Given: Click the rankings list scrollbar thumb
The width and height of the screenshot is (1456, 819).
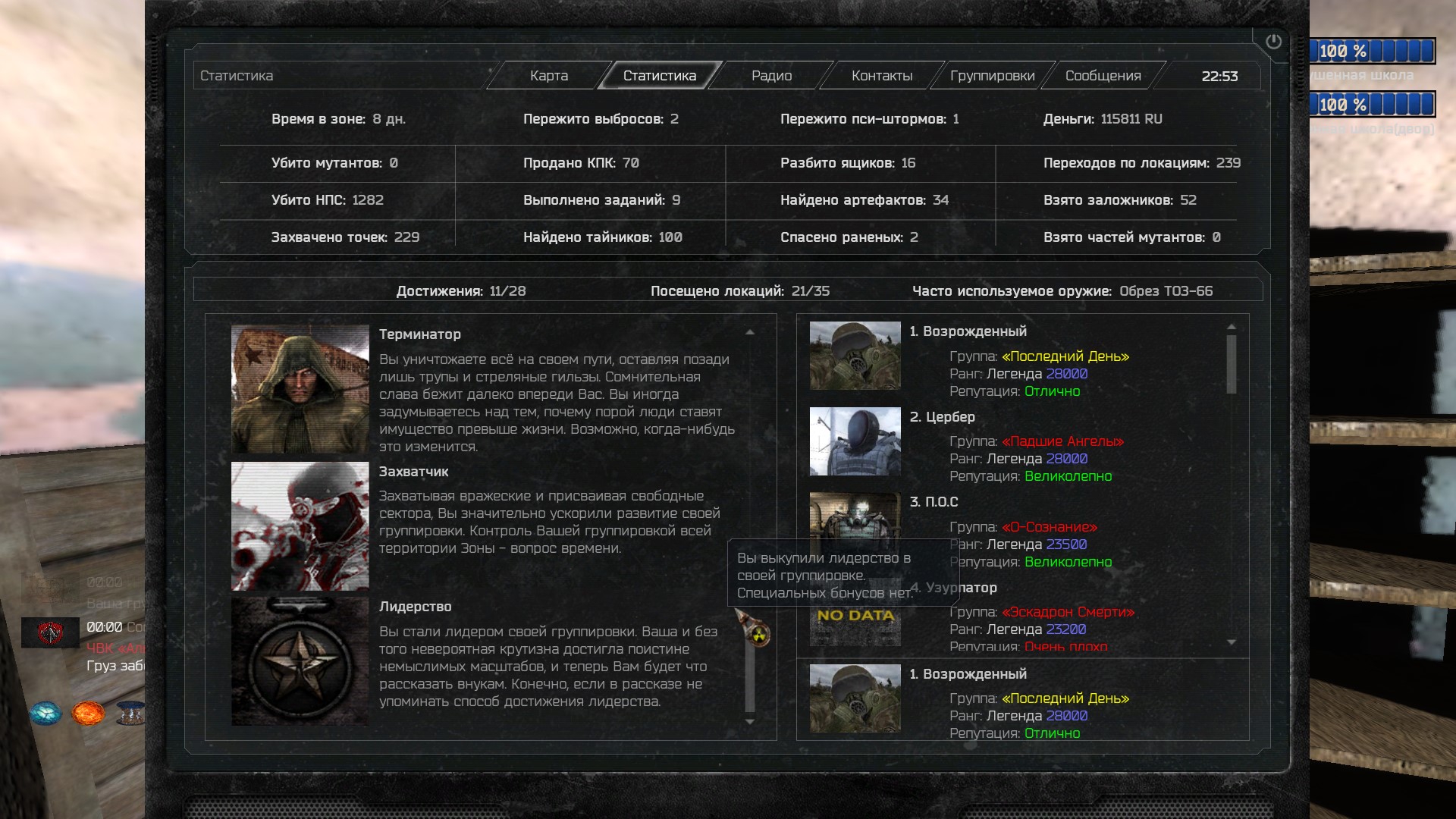Looking at the screenshot, I should (x=1232, y=364).
